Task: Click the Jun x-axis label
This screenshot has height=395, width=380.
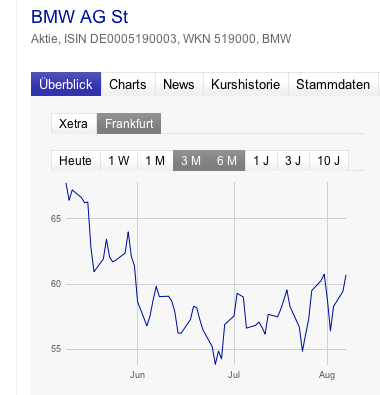Action: coord(137,375)
